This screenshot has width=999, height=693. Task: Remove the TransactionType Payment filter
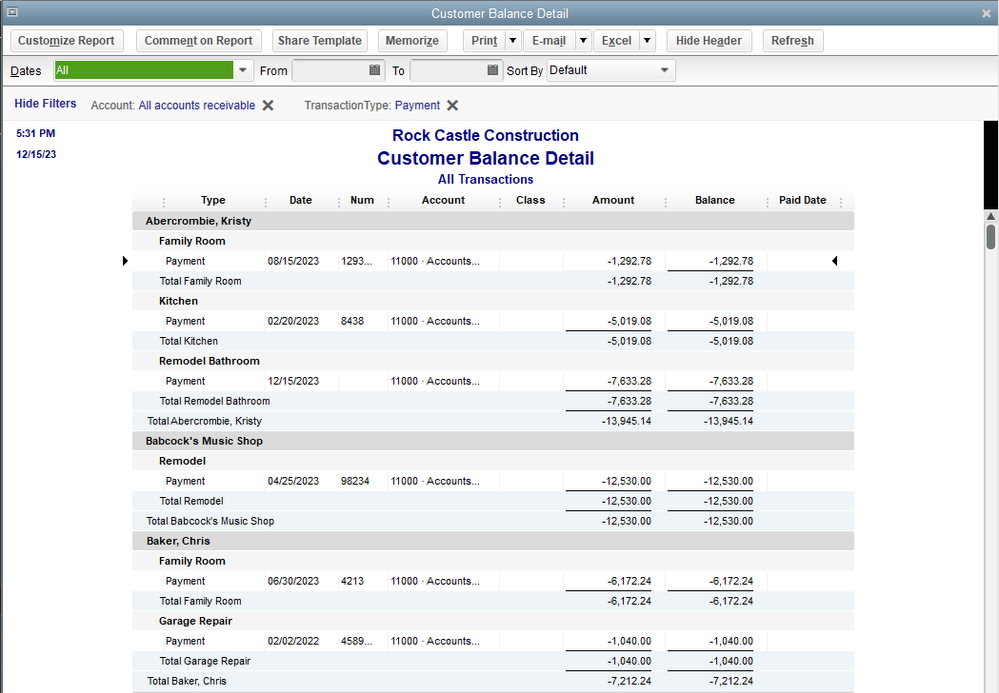452,105
